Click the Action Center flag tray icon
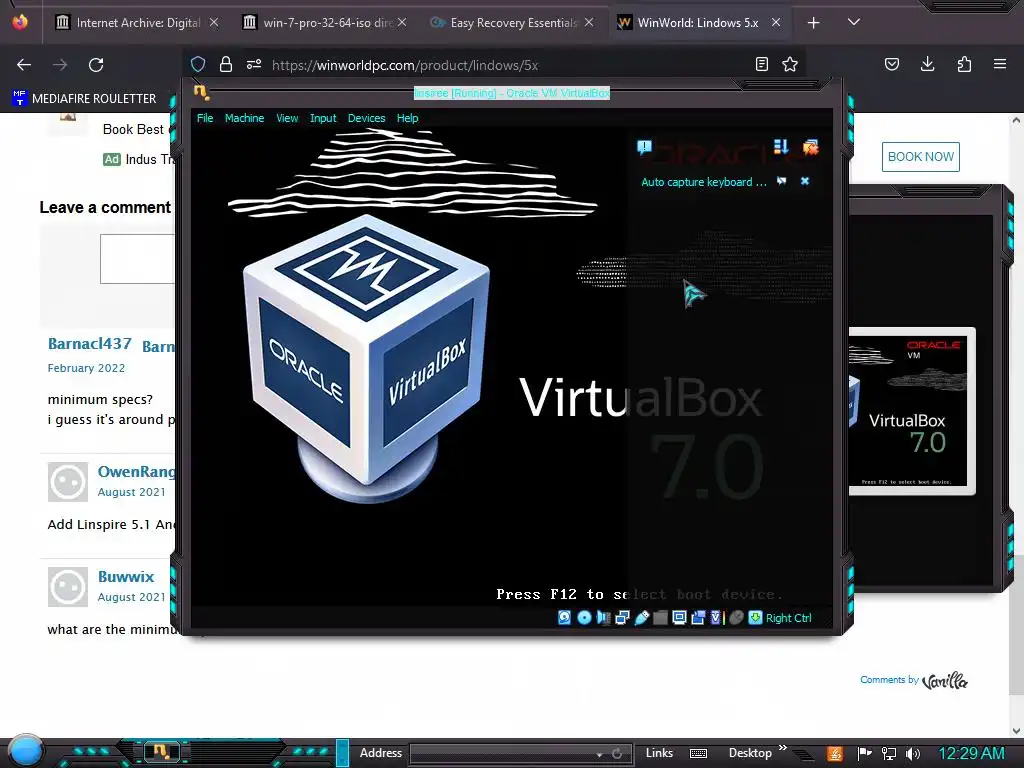Image resolution: width=1024 pixels, height=768 pixels. pyautogui.click(x=865, y=754)
